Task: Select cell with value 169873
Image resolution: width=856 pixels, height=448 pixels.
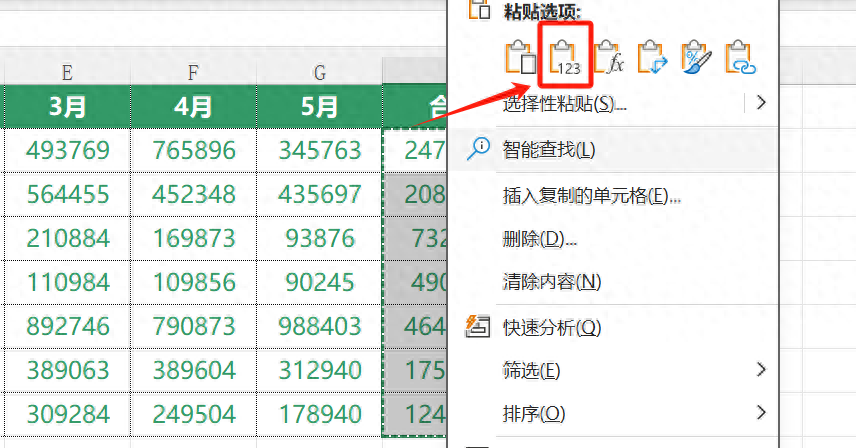Action: (193, 238)
